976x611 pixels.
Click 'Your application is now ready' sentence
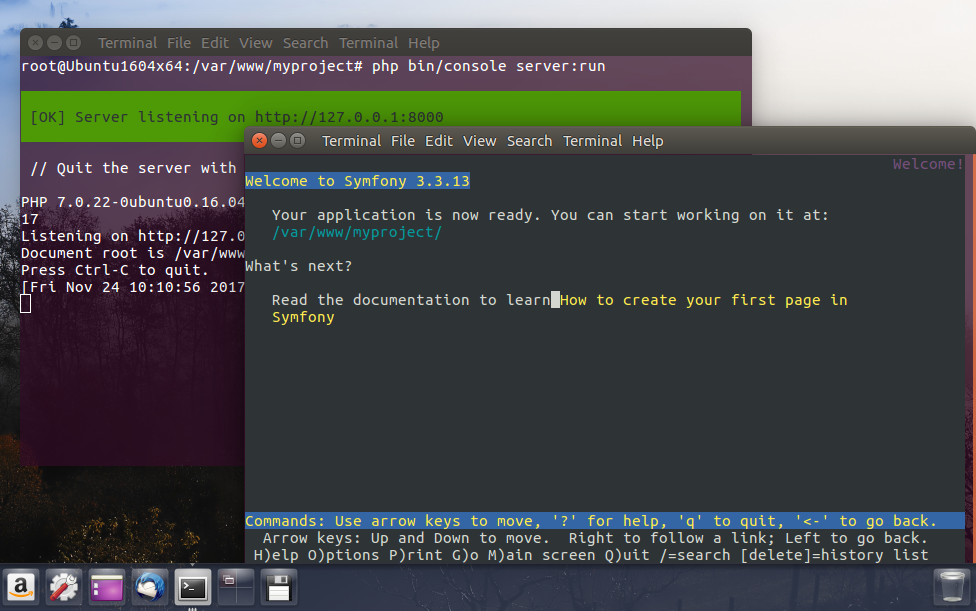pyautogui.click(x=550, y=215)
